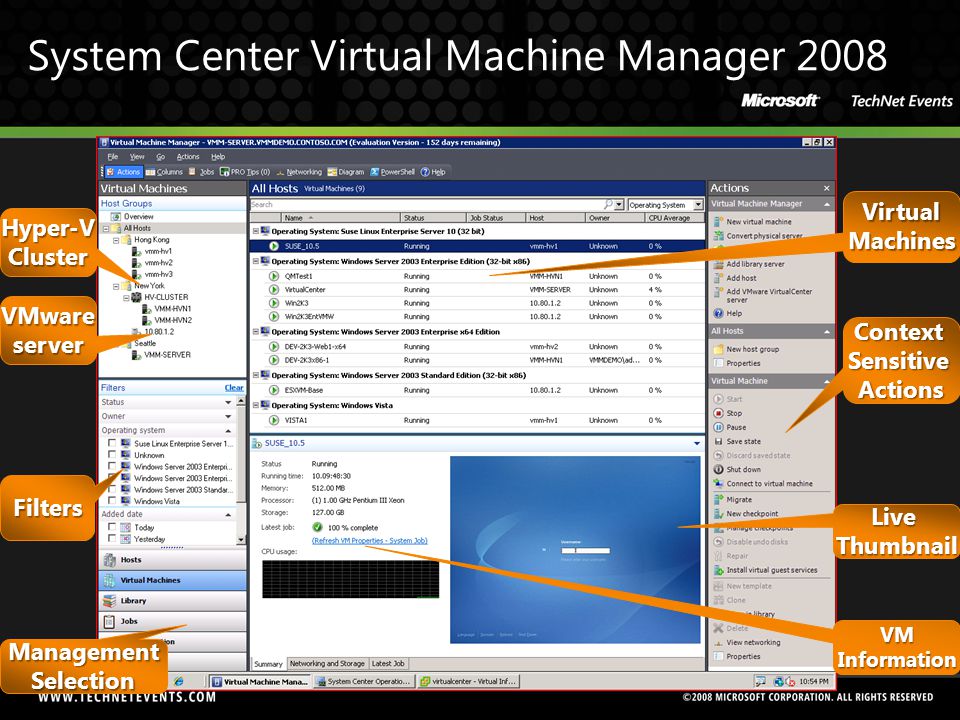Collapse the HV-CLUSTER tree node

click(127, 298)
